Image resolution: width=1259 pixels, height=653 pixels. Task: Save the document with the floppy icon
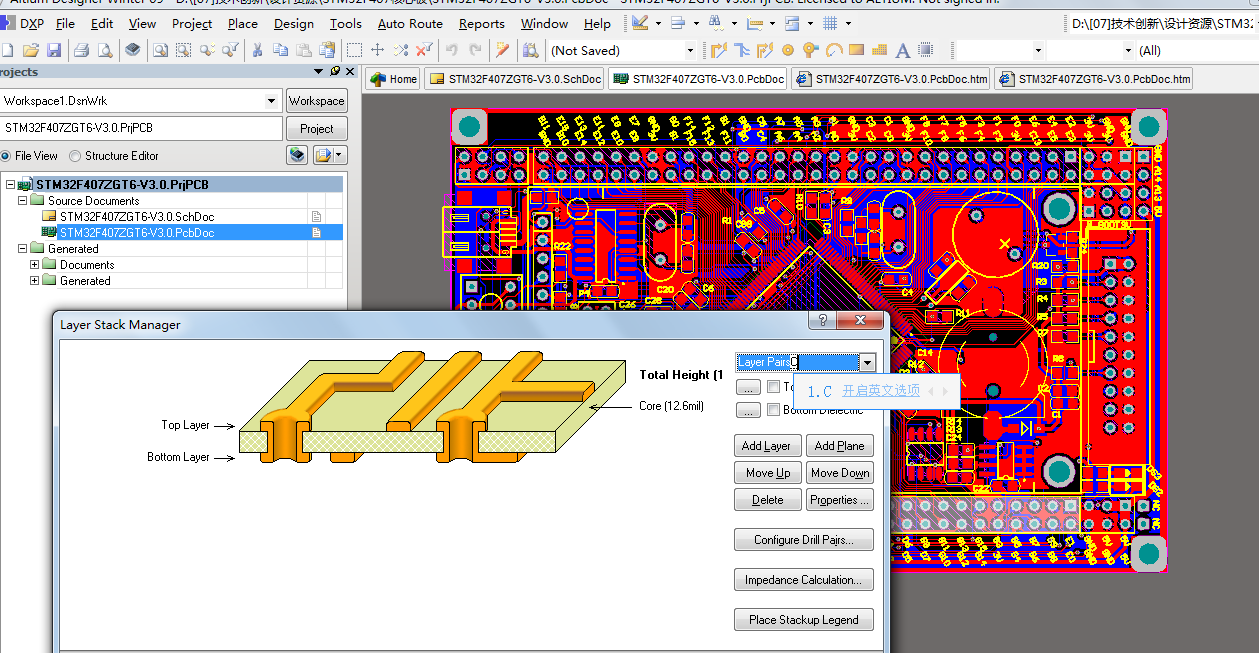[54, 50]
